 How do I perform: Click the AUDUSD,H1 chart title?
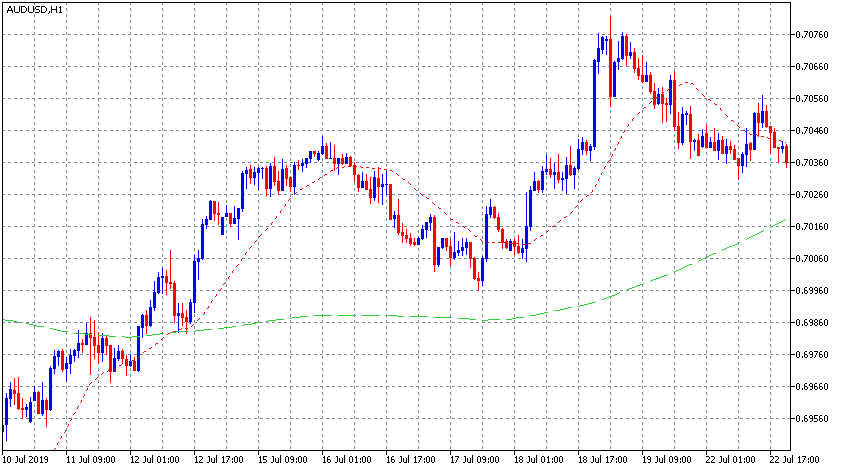point(34,10)
